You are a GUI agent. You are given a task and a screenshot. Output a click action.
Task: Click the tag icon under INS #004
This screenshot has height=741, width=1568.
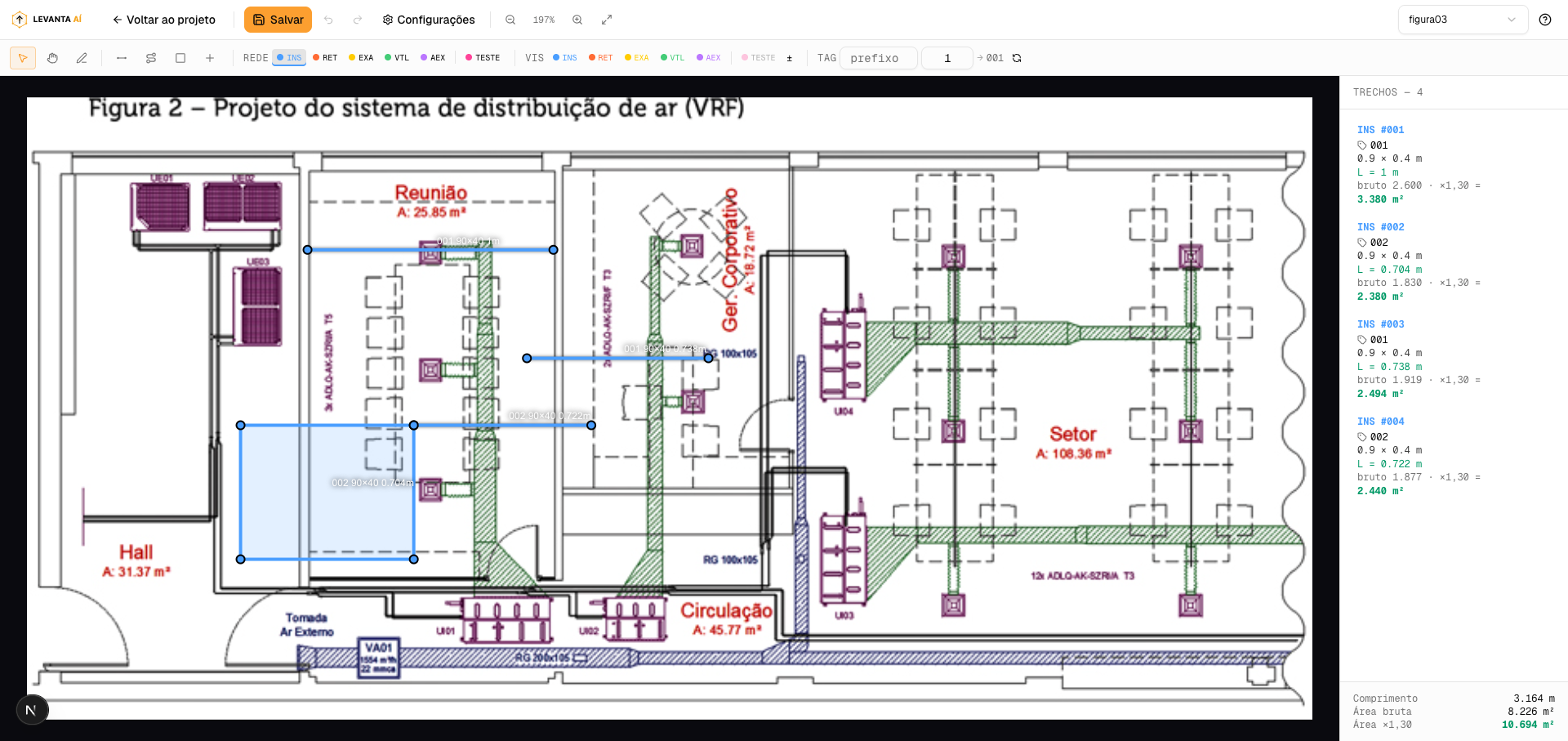tap(1361, 437)
